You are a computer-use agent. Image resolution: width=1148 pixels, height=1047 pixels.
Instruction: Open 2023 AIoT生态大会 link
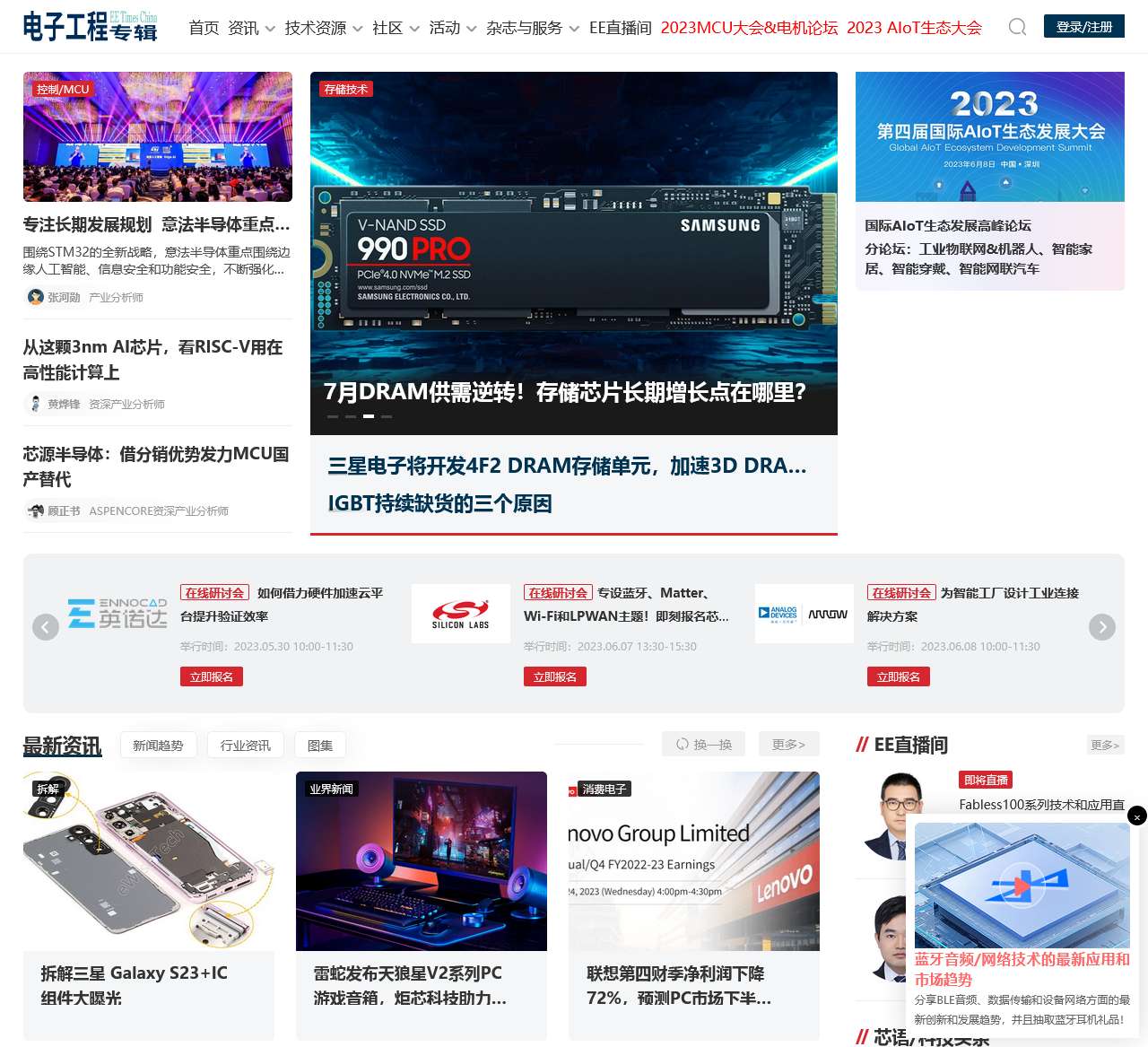pyautogui.click(x=914, y=28)
